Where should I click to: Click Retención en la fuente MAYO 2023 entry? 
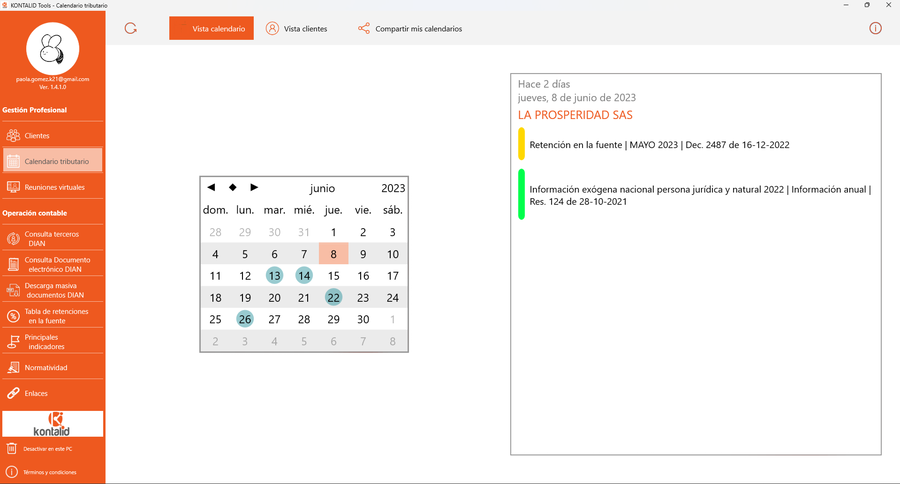(x=659, y=145)
